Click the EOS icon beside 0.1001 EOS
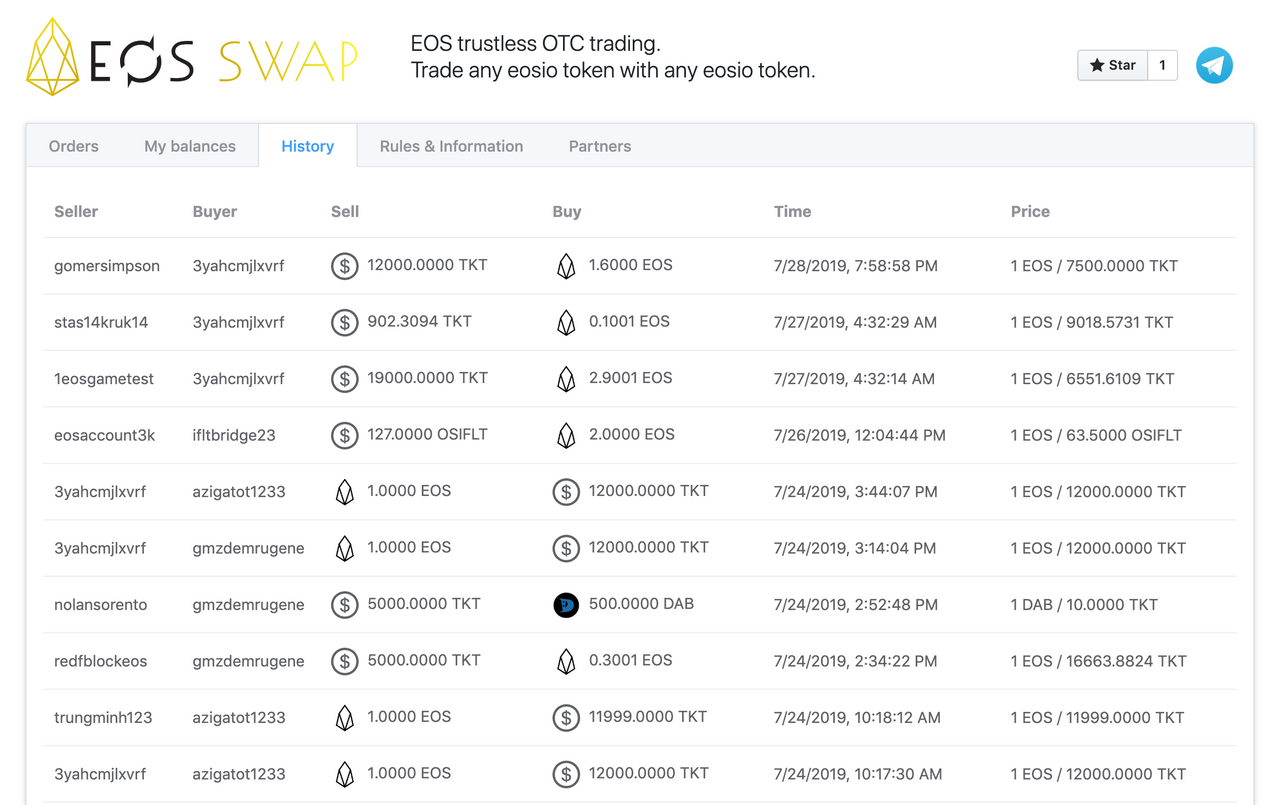 [566, 322]
